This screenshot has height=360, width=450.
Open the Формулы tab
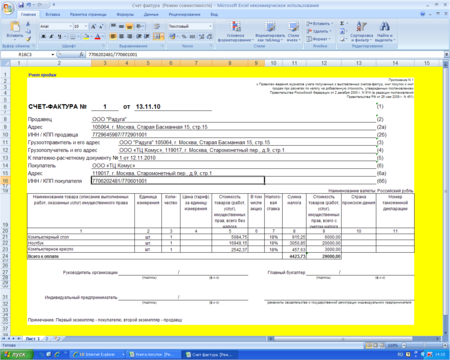click(125, 14)
